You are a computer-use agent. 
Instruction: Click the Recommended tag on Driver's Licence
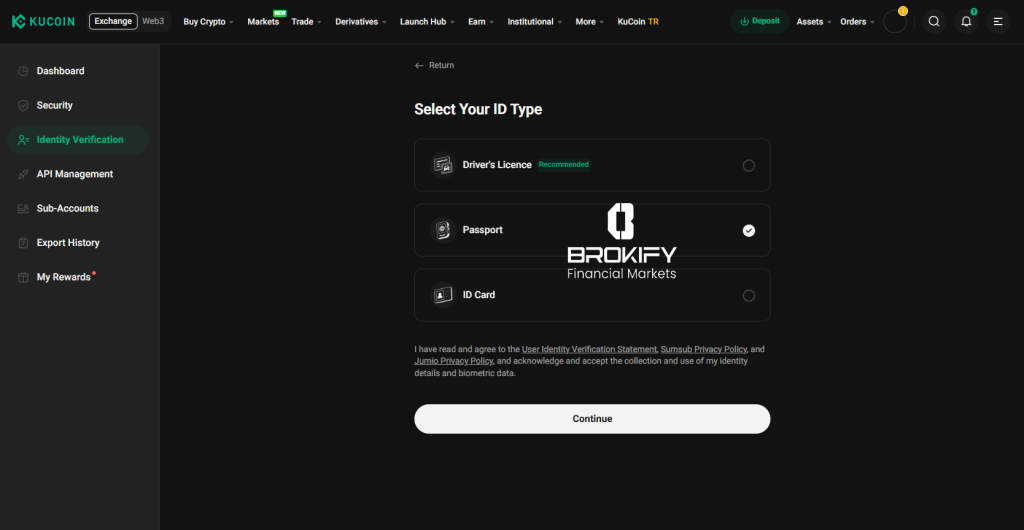564,164
